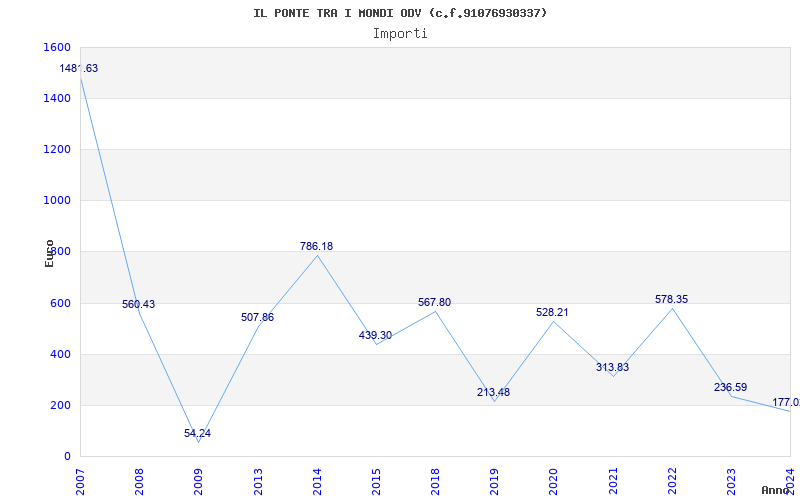
Task: Click the 1000 y-axis tick label
Action: pos(57,201)
